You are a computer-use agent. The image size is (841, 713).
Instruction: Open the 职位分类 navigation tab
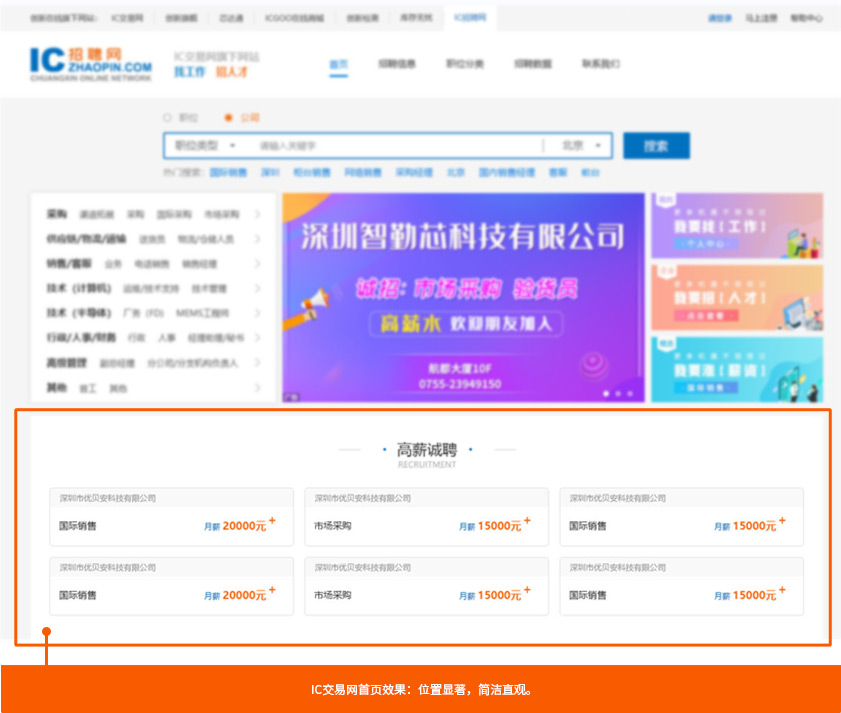coord(465,64)
